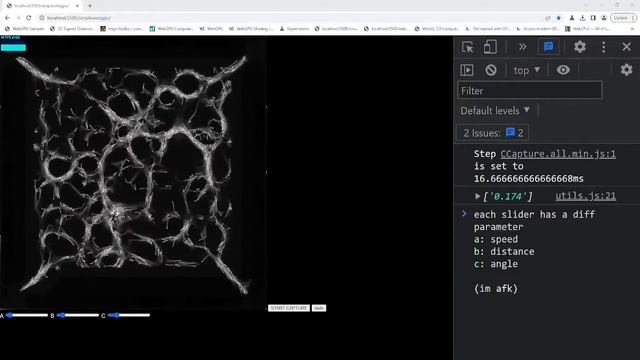Click the Chrome Update button
The image size is (640, 360).
623,18
